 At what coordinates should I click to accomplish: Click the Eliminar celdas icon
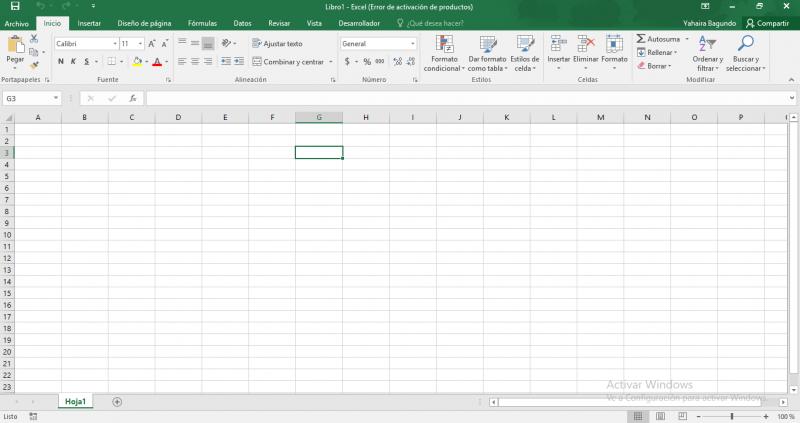[x=586, y=44]
